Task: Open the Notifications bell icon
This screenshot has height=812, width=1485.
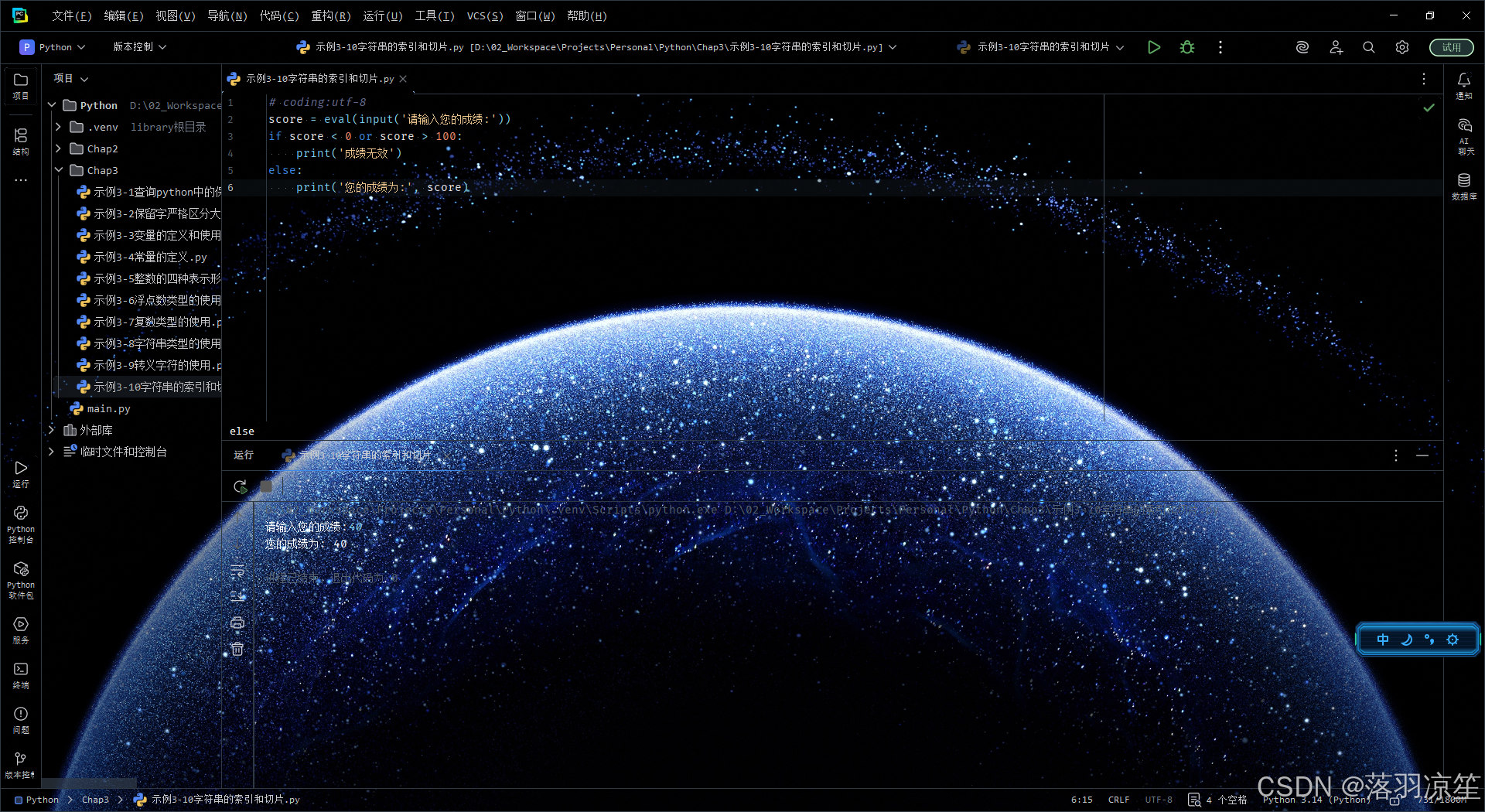Action: click(1463, 86)
